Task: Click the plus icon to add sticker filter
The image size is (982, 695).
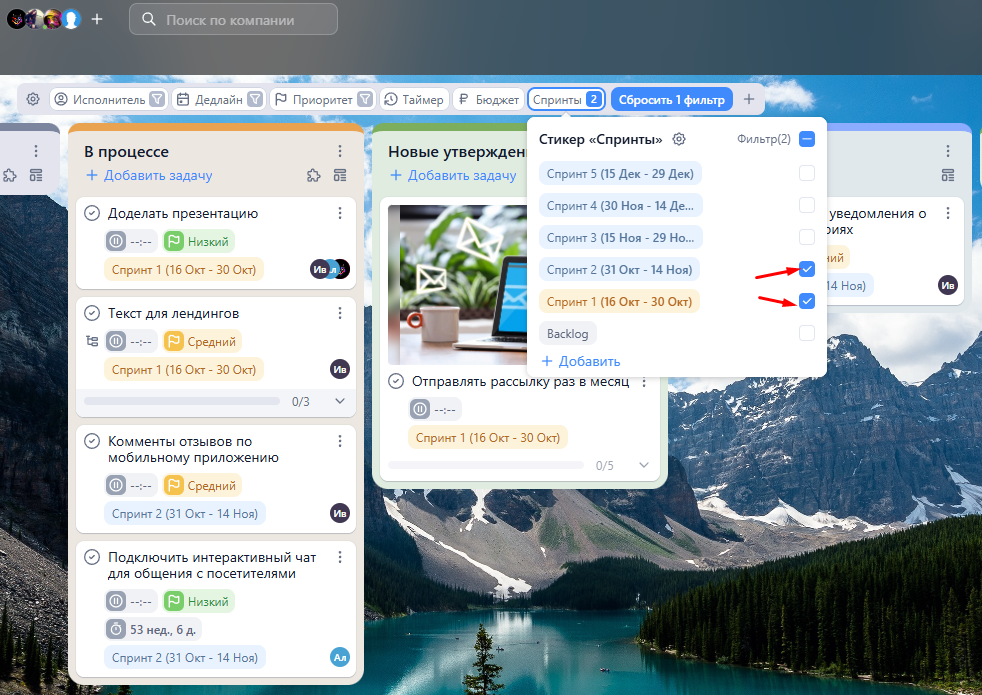Action: point(749,99)
